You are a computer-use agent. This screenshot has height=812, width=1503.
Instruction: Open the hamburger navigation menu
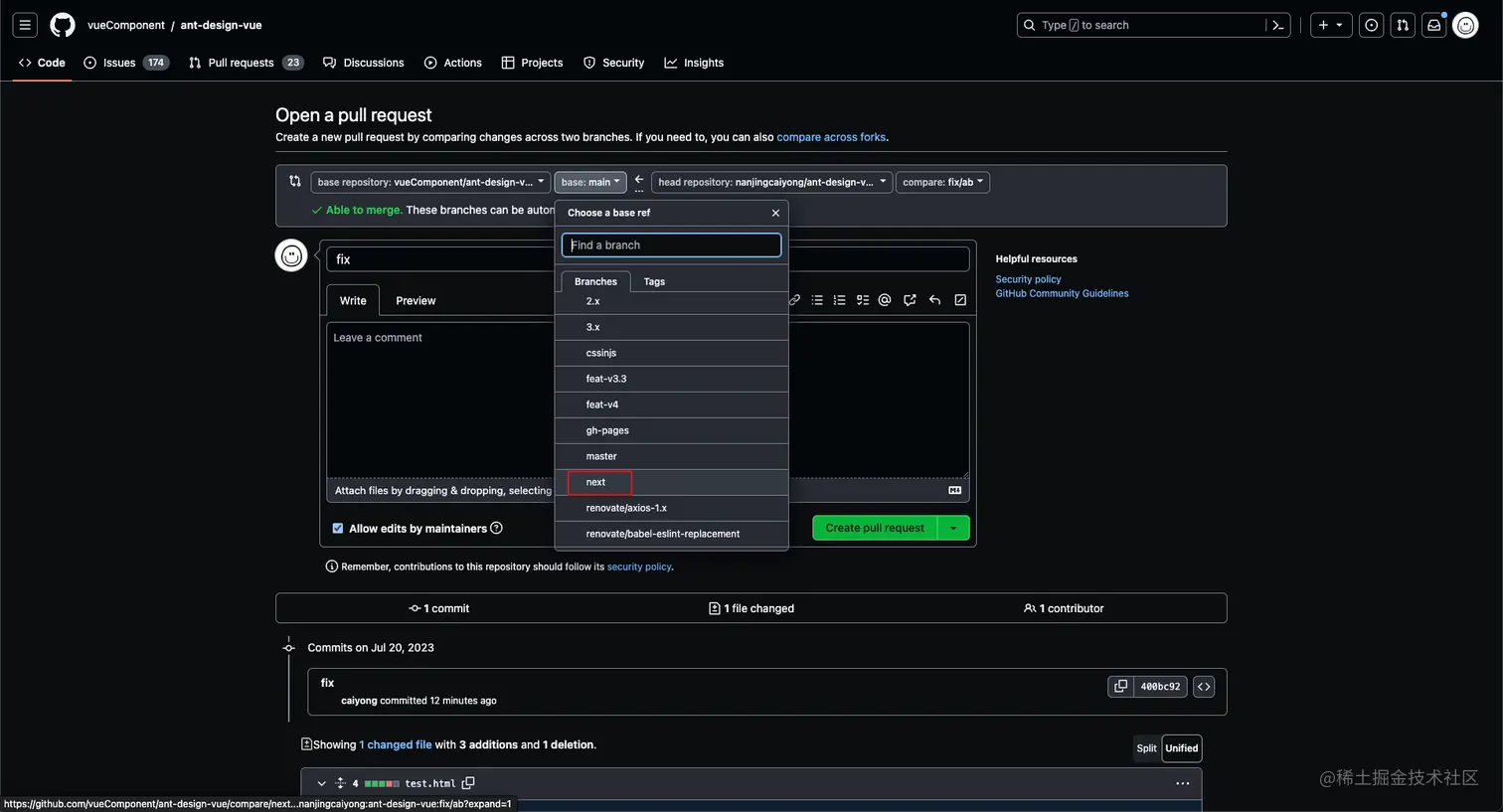26,25
